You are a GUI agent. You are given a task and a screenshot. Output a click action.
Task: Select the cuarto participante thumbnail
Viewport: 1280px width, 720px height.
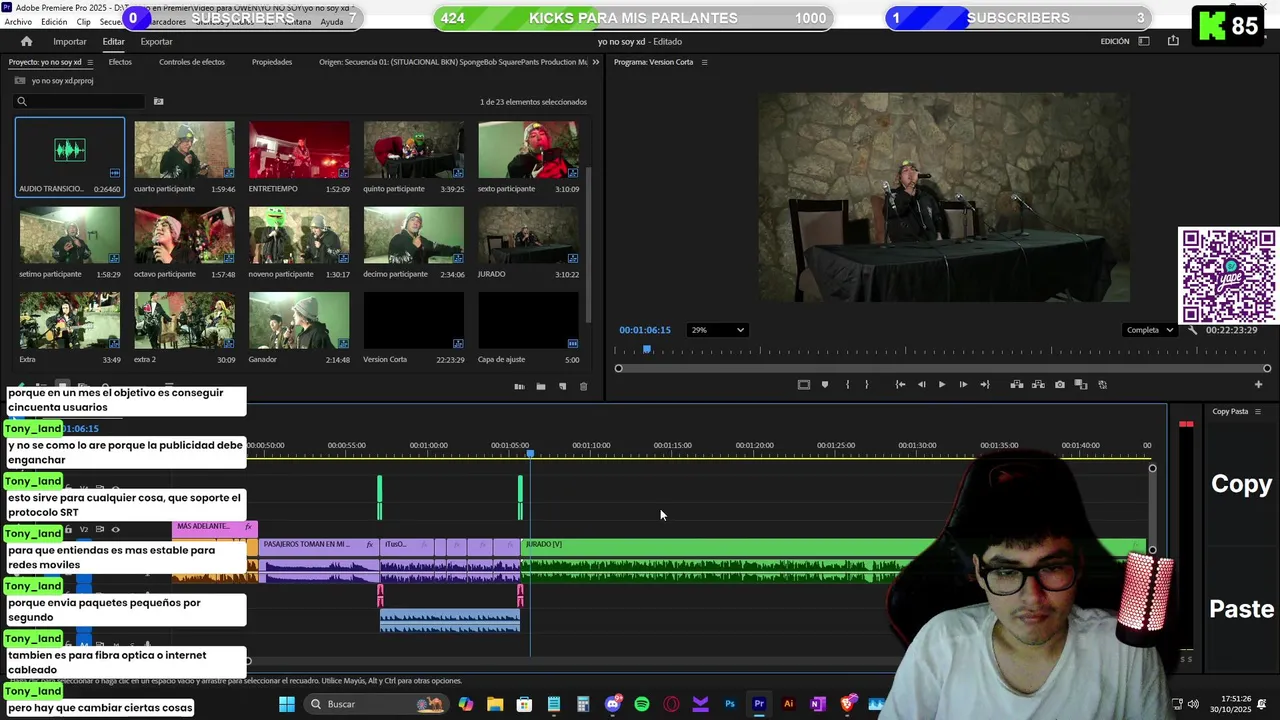[x=184, y=150]
